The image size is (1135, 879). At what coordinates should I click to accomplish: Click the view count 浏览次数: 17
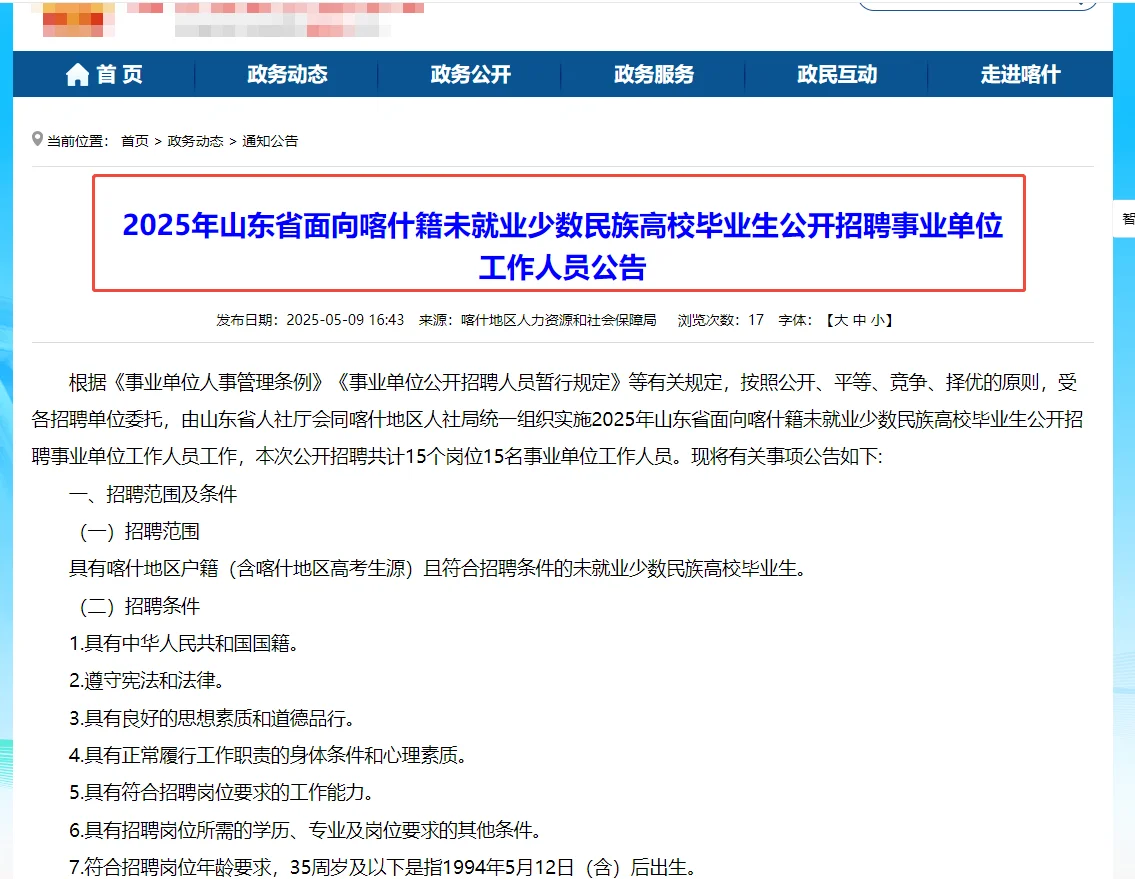point(720,320)
